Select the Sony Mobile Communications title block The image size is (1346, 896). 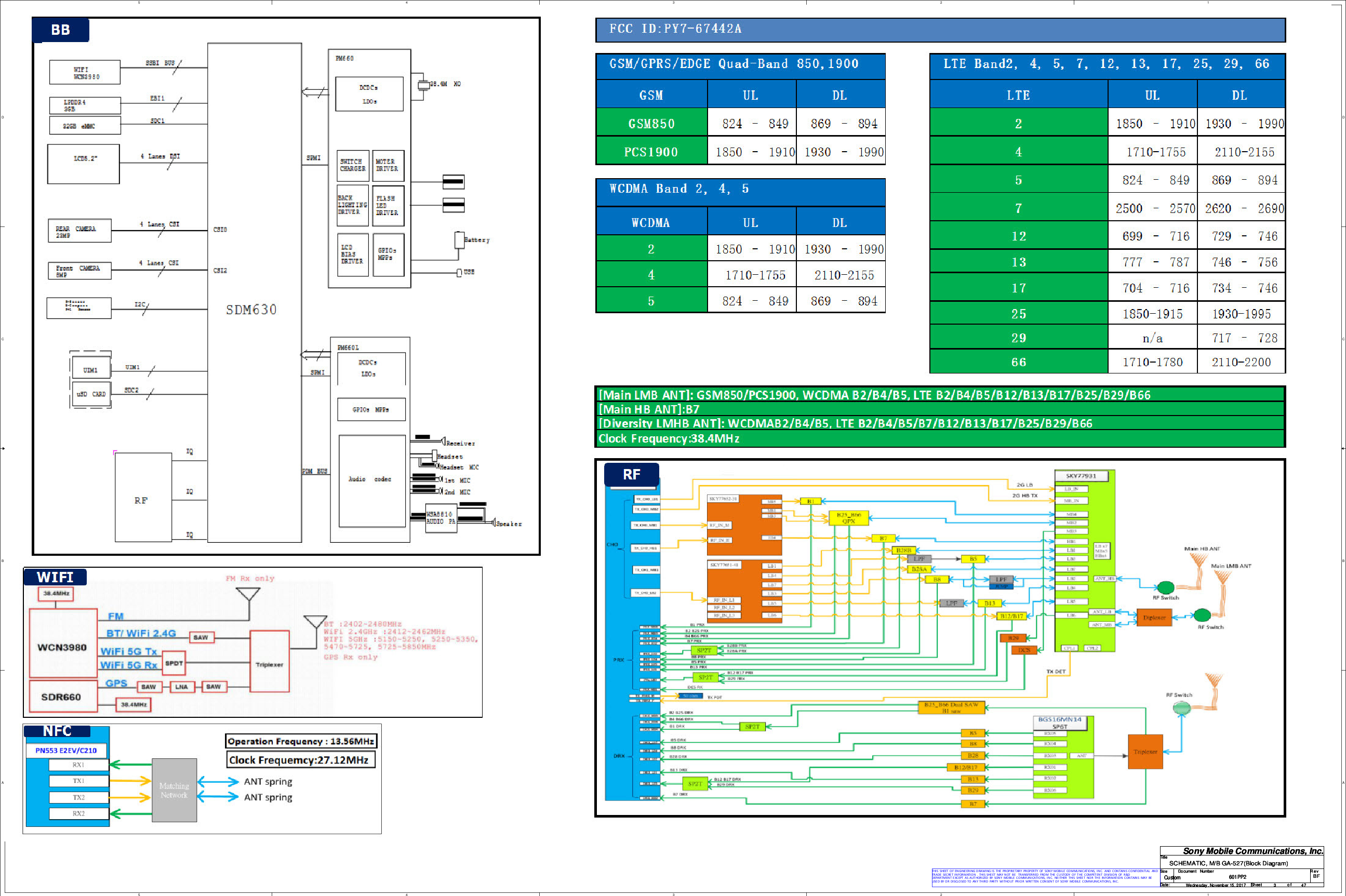click(1242, 866)
